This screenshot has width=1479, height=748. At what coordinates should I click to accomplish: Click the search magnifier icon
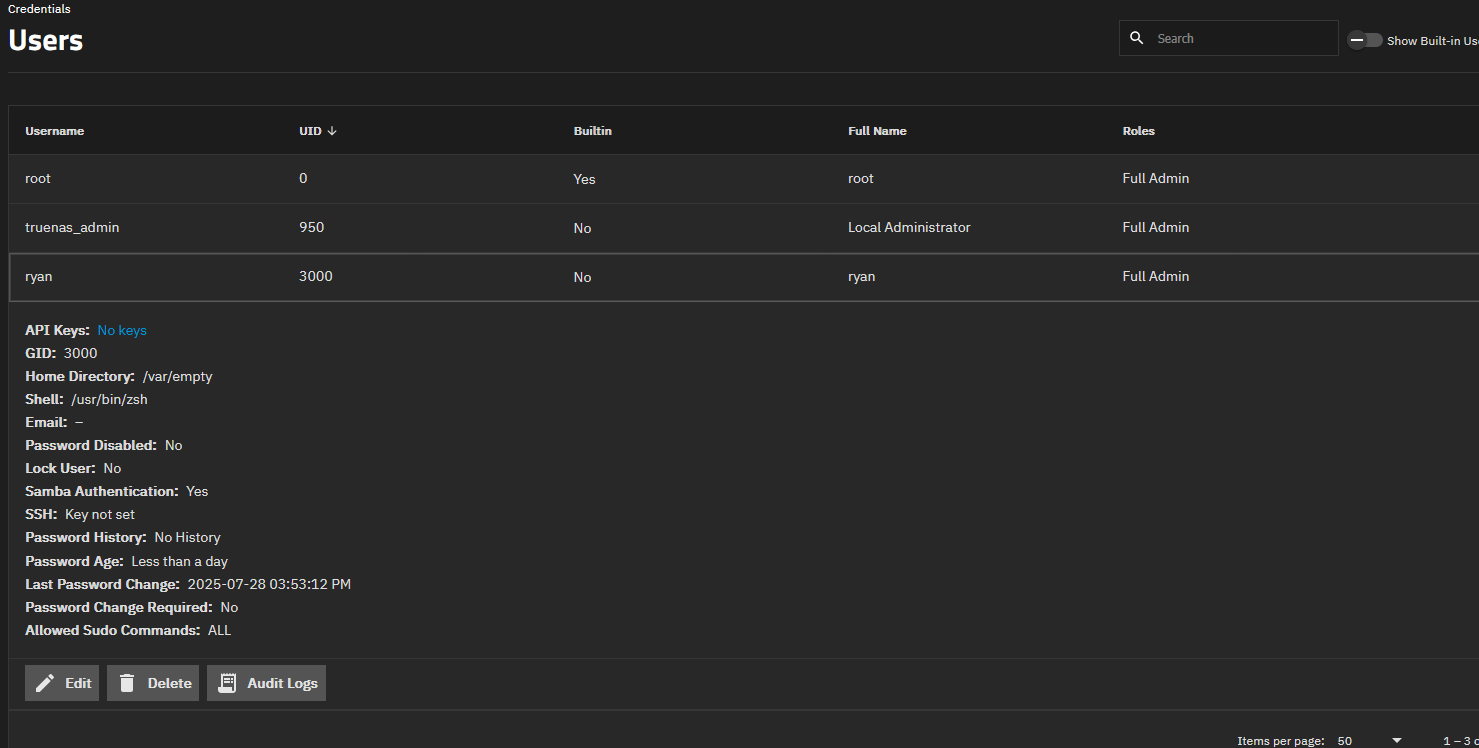(x=1136, y=38)
